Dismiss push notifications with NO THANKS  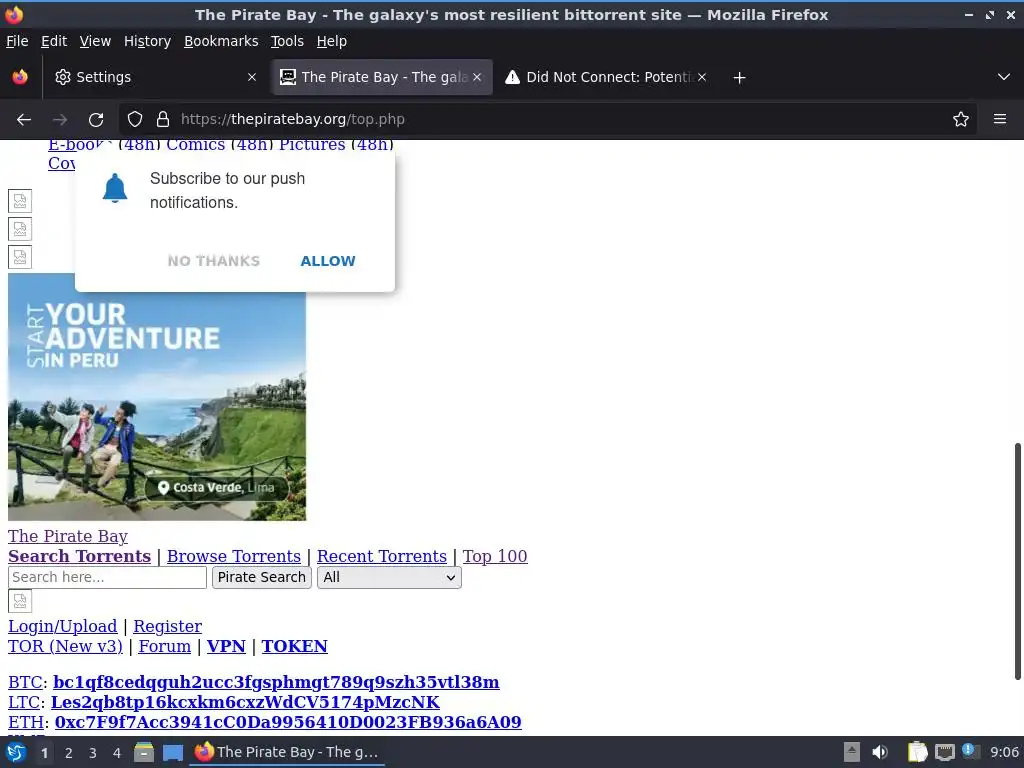tap(214, 261)
